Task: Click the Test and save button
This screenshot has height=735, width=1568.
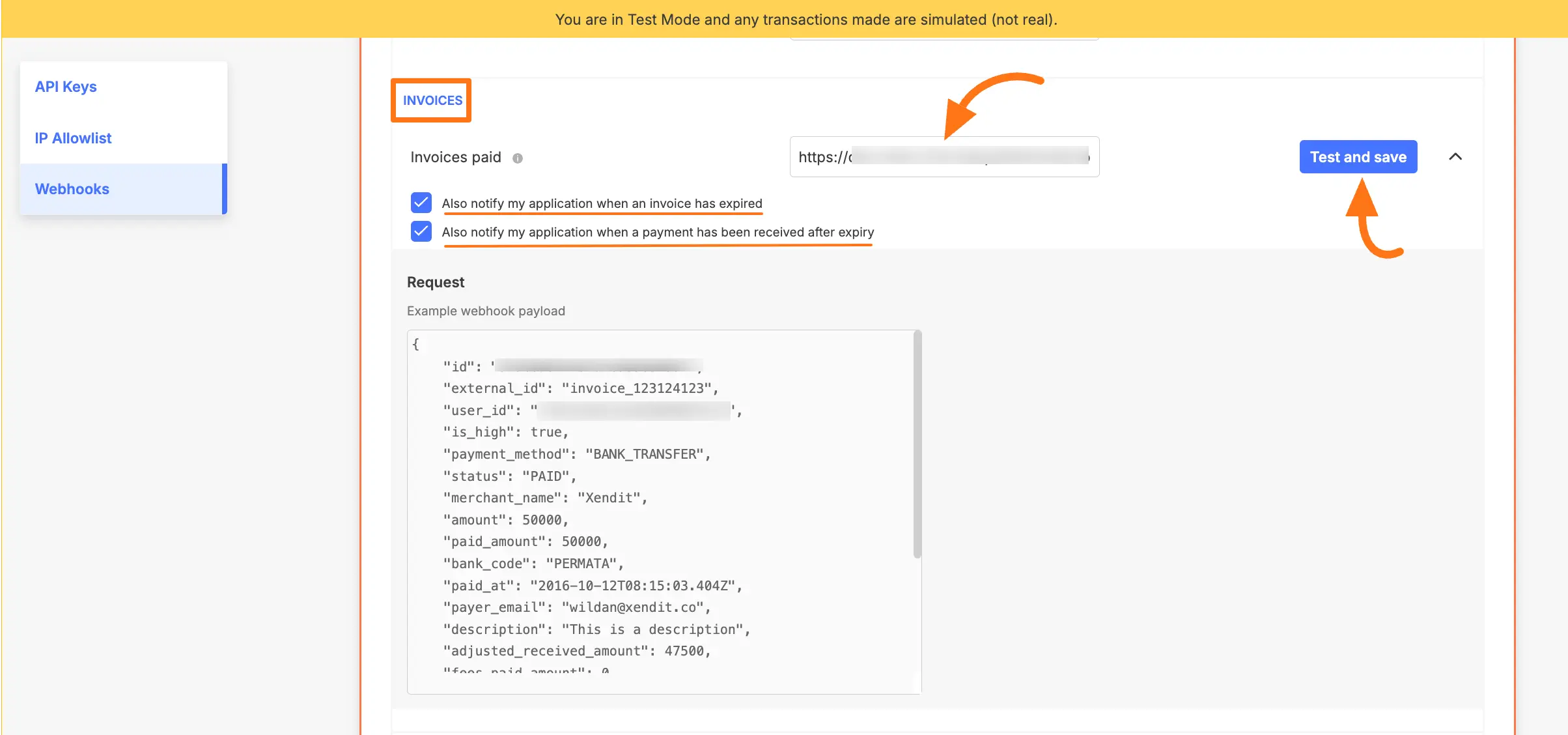Action: pyautogui.click(x=1358, y=156)
